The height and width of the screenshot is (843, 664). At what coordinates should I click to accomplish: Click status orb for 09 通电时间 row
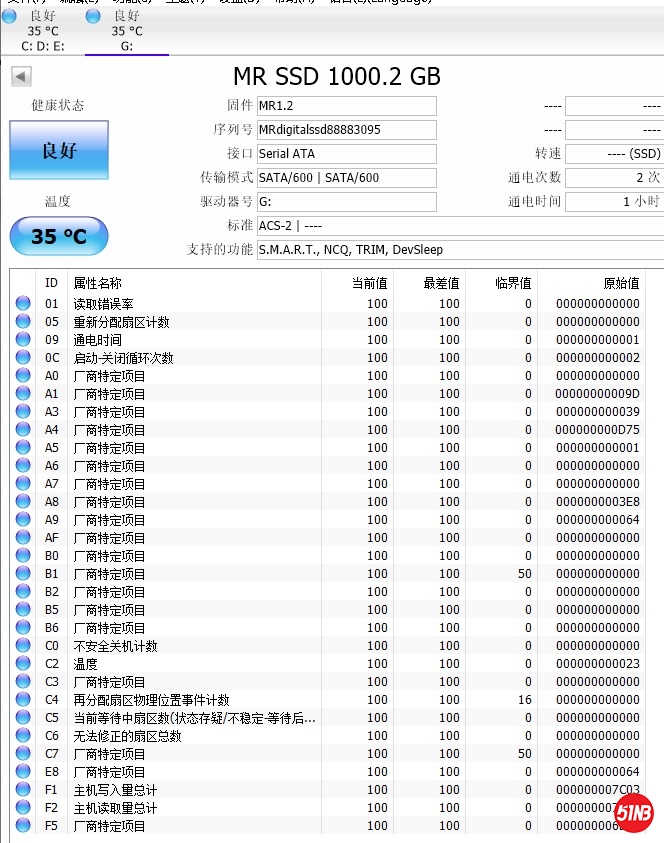click(x=23, y=340)
